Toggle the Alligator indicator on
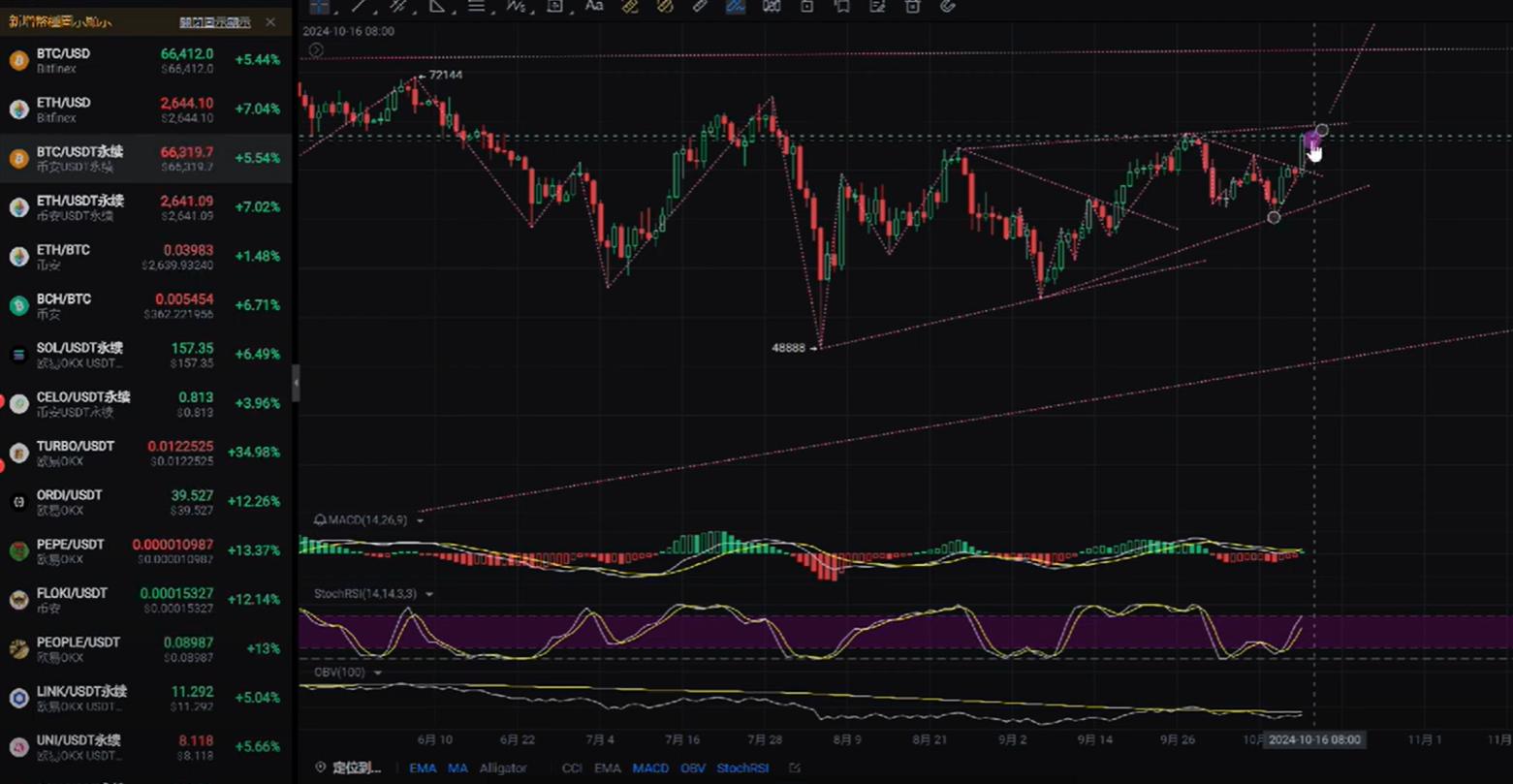The width and height of the screenshot is (1513, 784). click(x=503, y=768)
